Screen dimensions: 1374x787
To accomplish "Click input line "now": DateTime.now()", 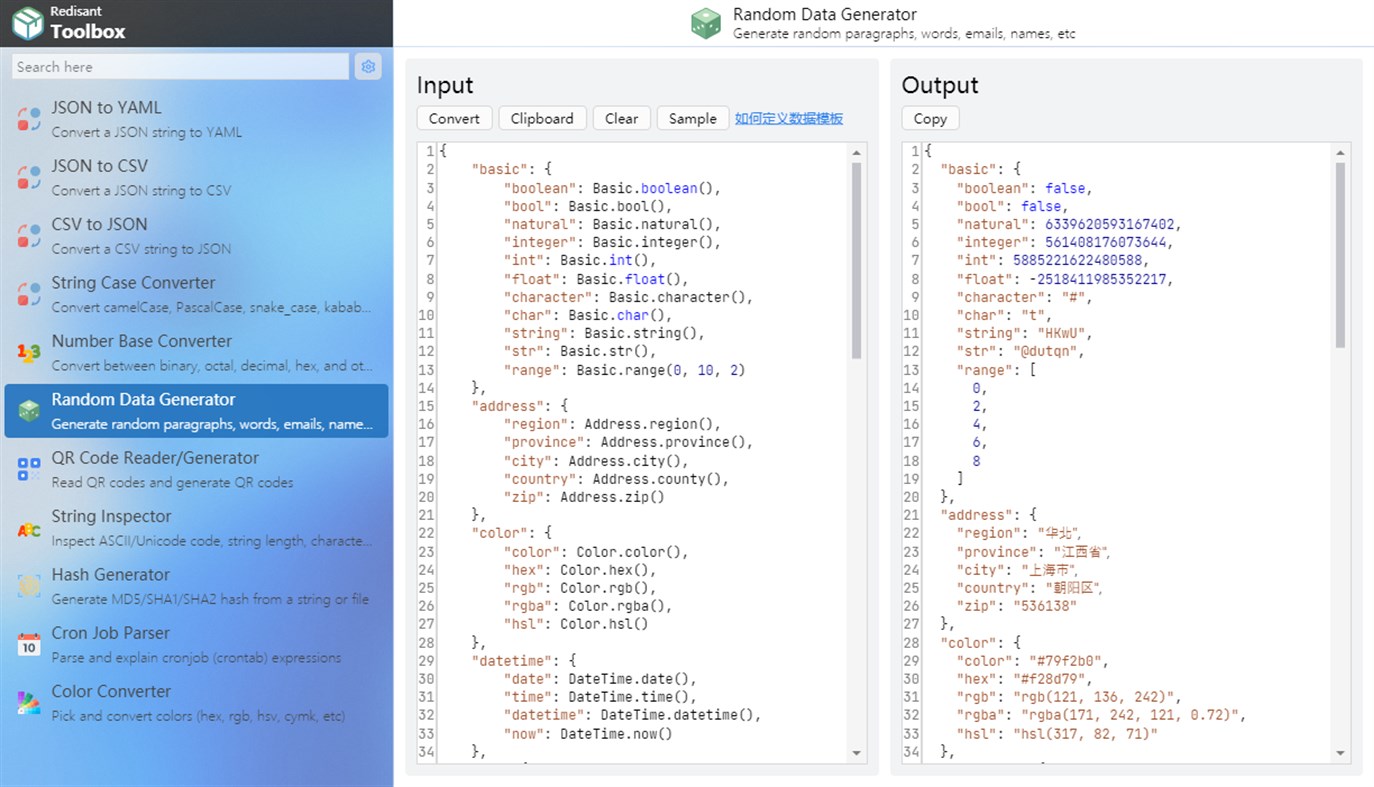I will click(588, 734).
